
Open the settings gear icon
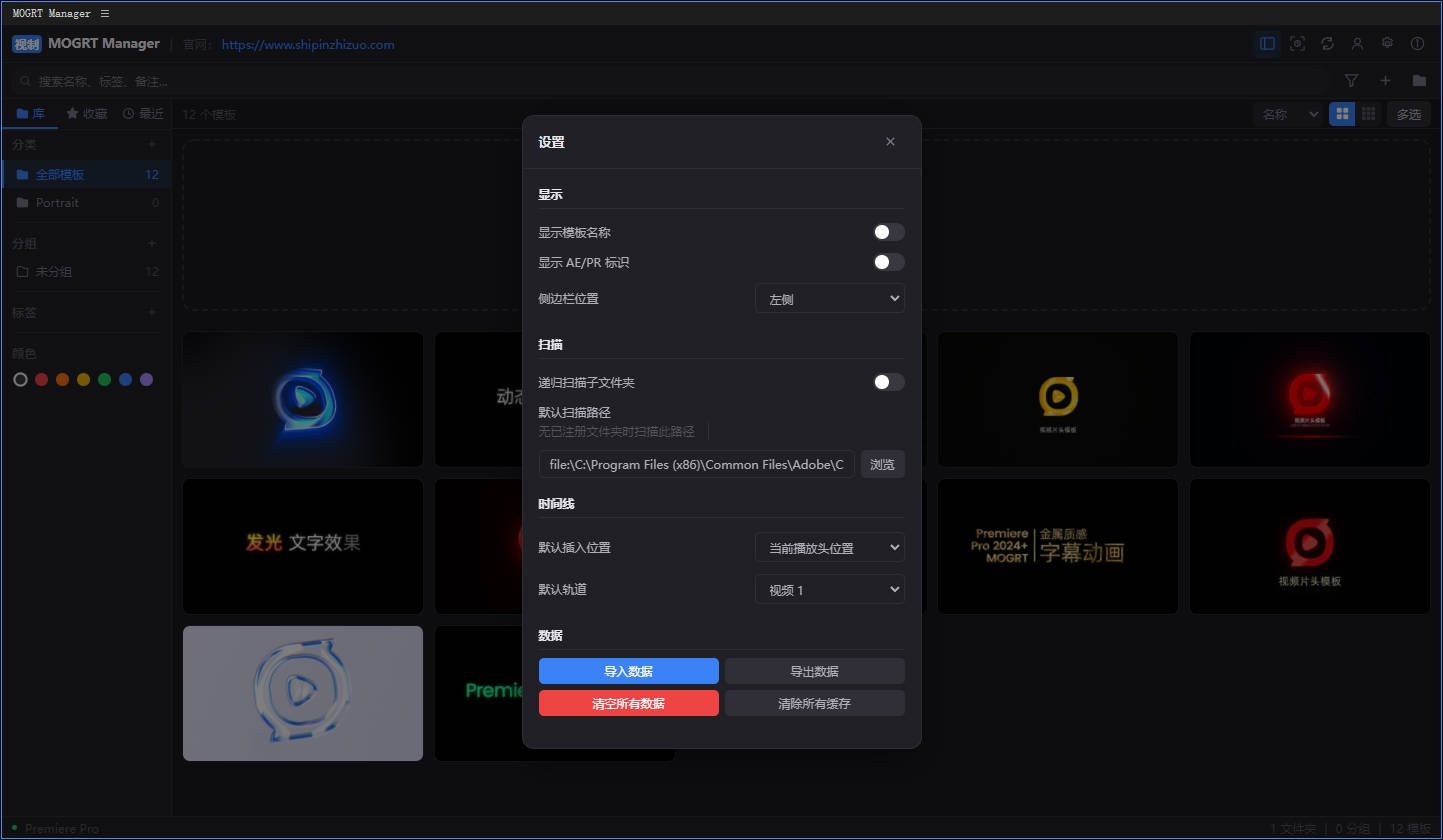(1387, 43)
